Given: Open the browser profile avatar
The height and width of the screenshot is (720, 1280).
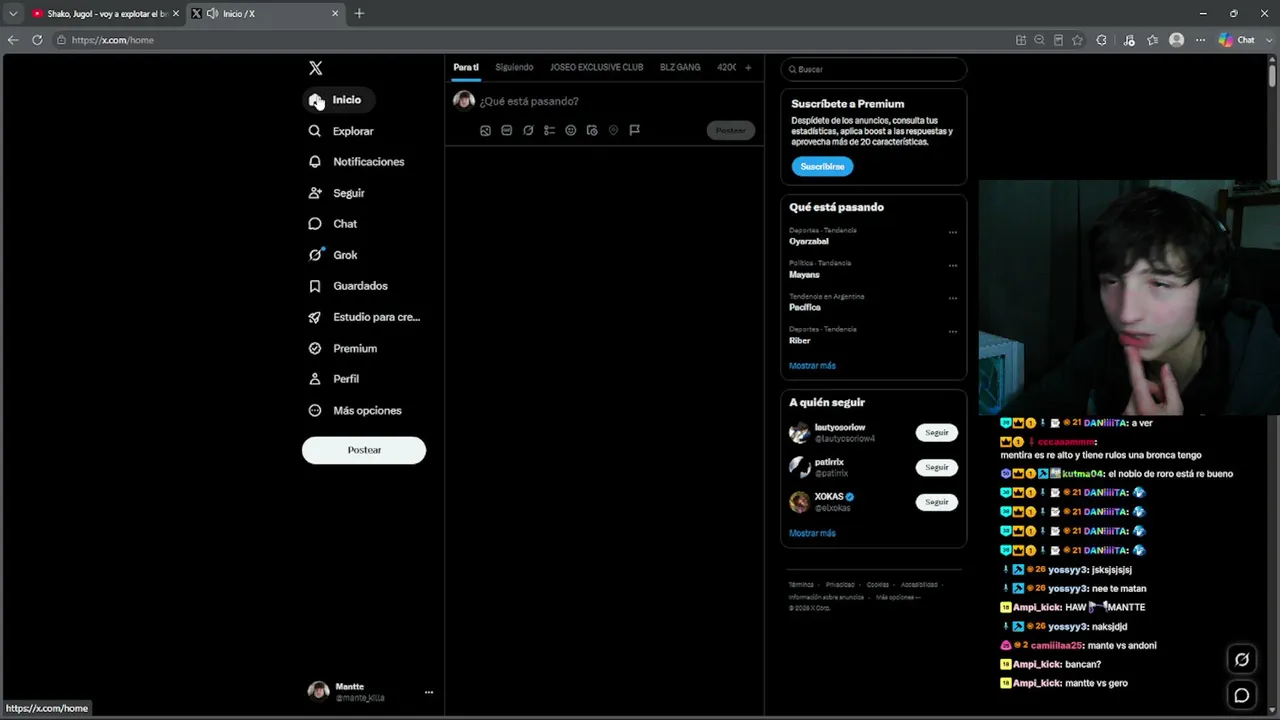Looking at the screenshot, I should (1177, 40).
